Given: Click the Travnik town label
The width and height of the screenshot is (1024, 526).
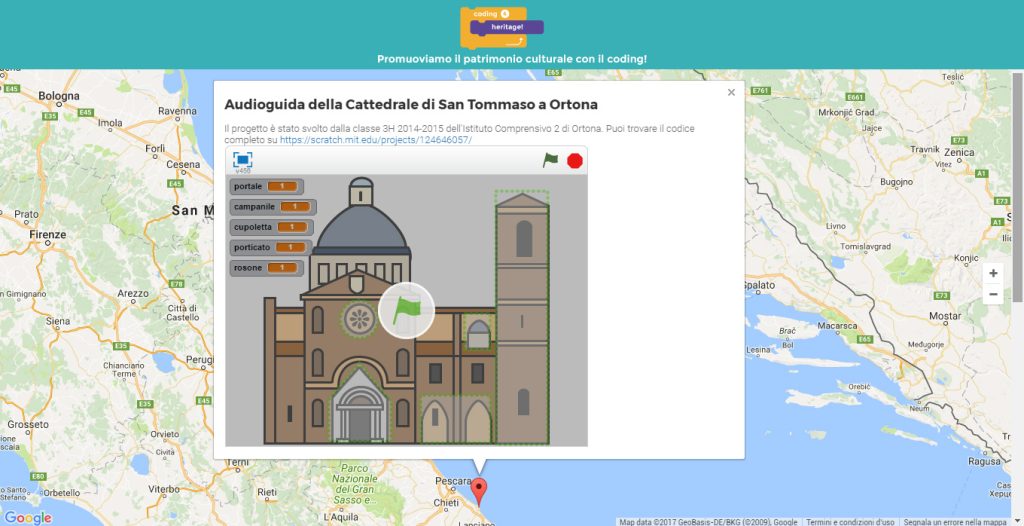Looking at the screenshot, I should click(925, 150).
